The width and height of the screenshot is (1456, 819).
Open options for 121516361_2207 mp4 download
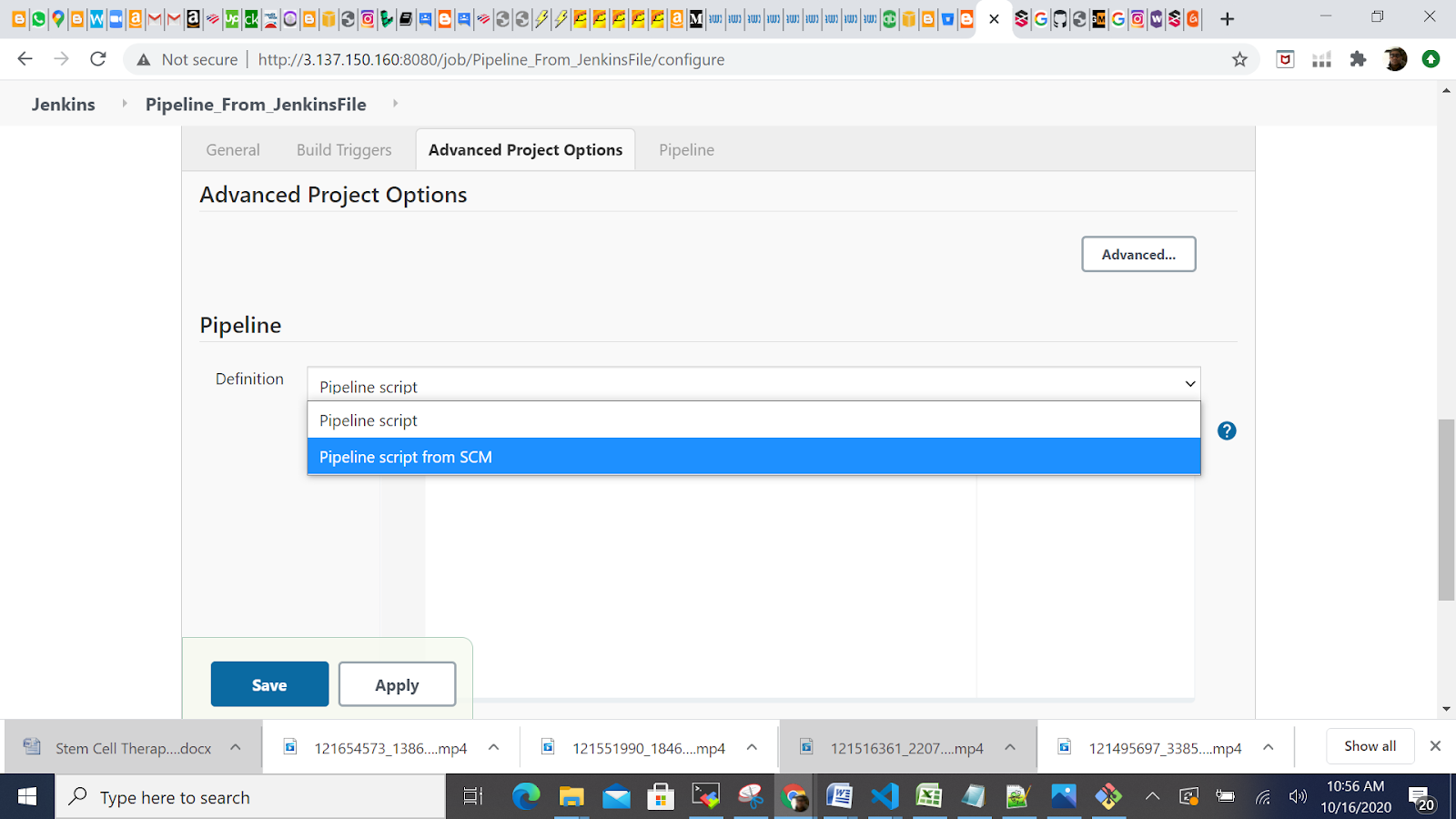pos(1010,747)
